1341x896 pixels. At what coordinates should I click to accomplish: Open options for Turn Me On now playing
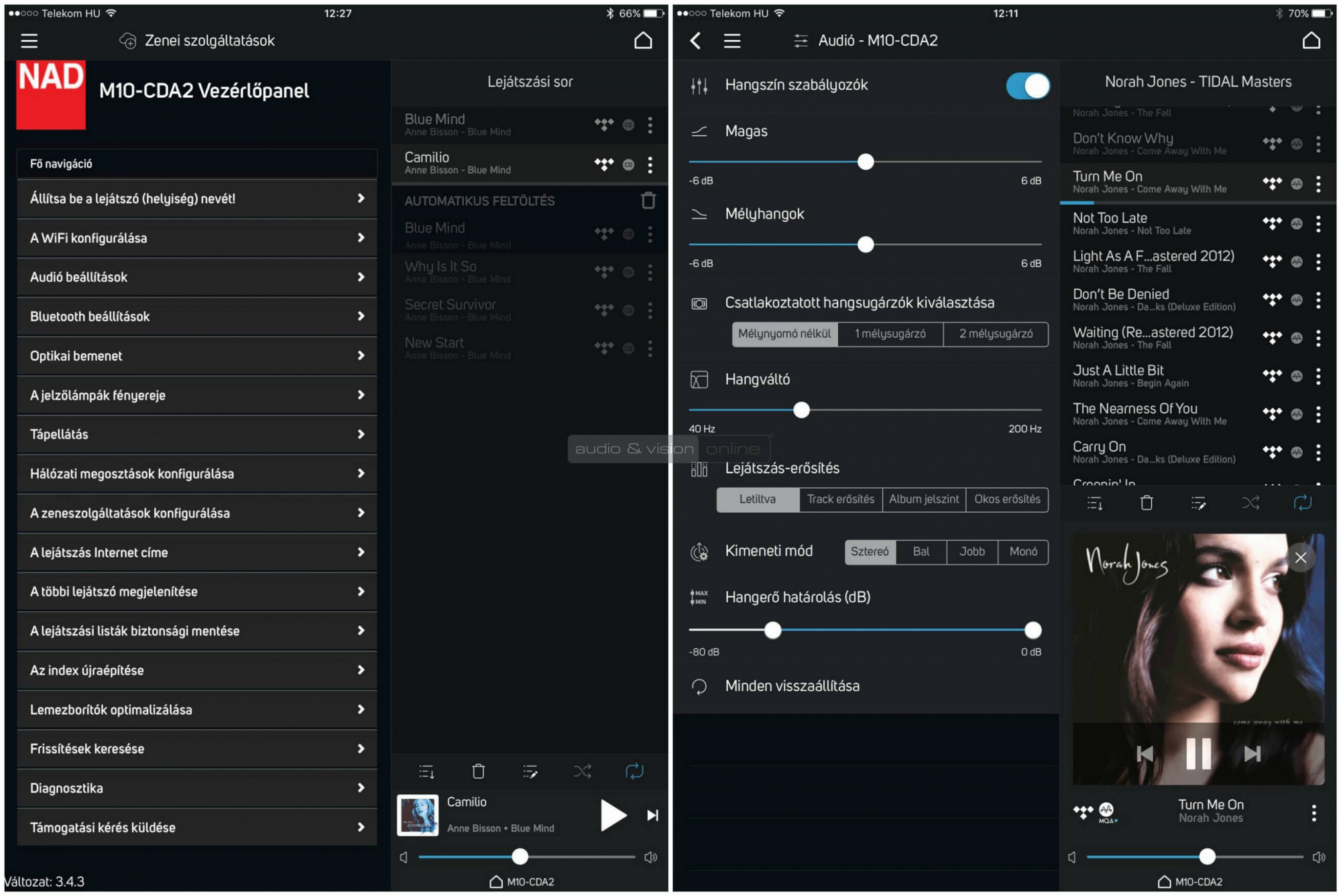(x=1314, y=812)
